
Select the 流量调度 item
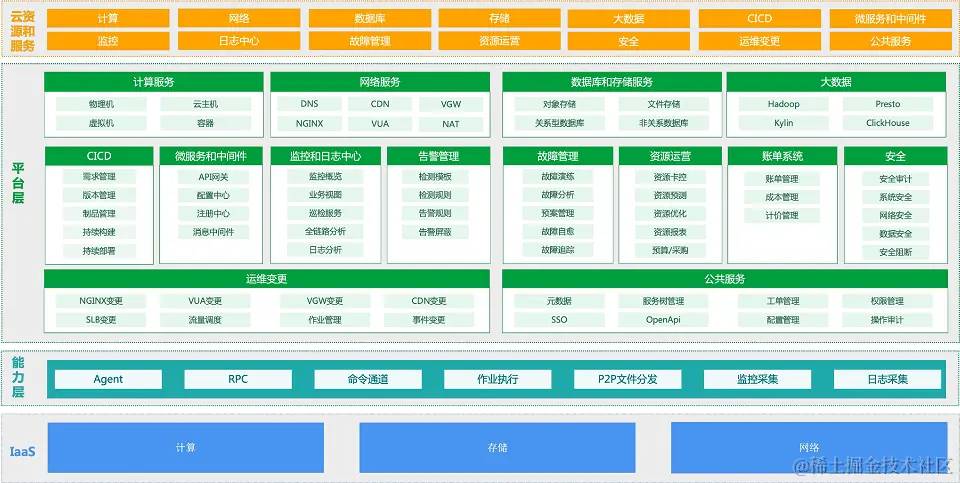(x=205, y=320)
